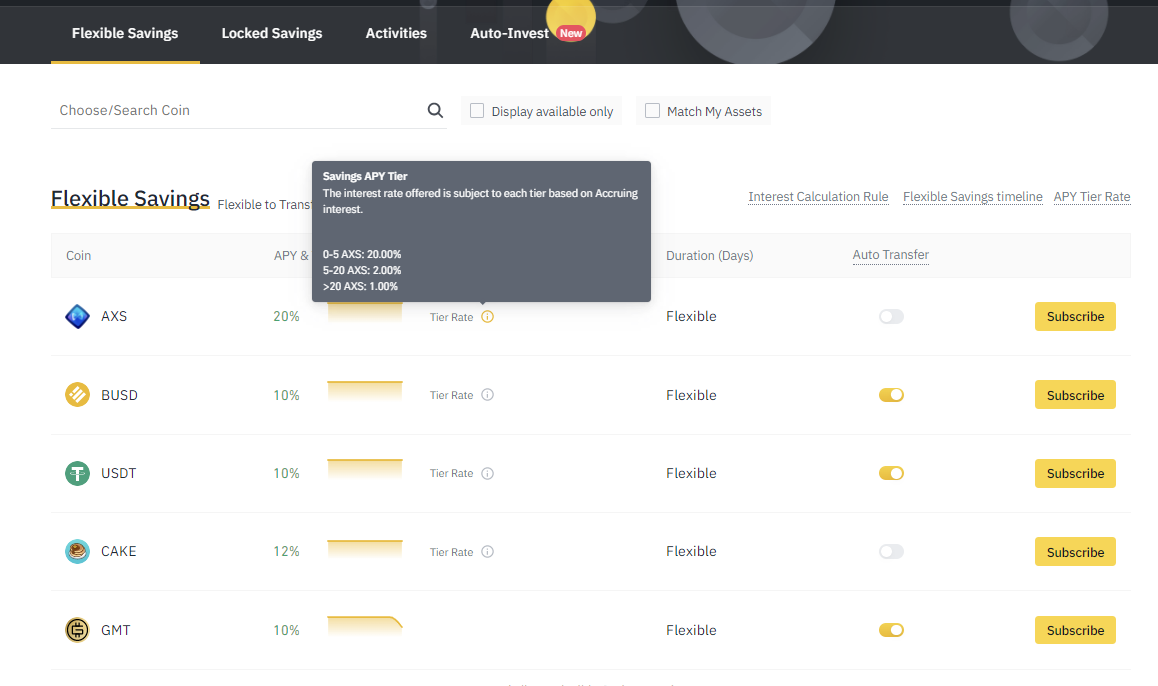
Task: Click the USDT APY trend chart
Action: point(364,471)
